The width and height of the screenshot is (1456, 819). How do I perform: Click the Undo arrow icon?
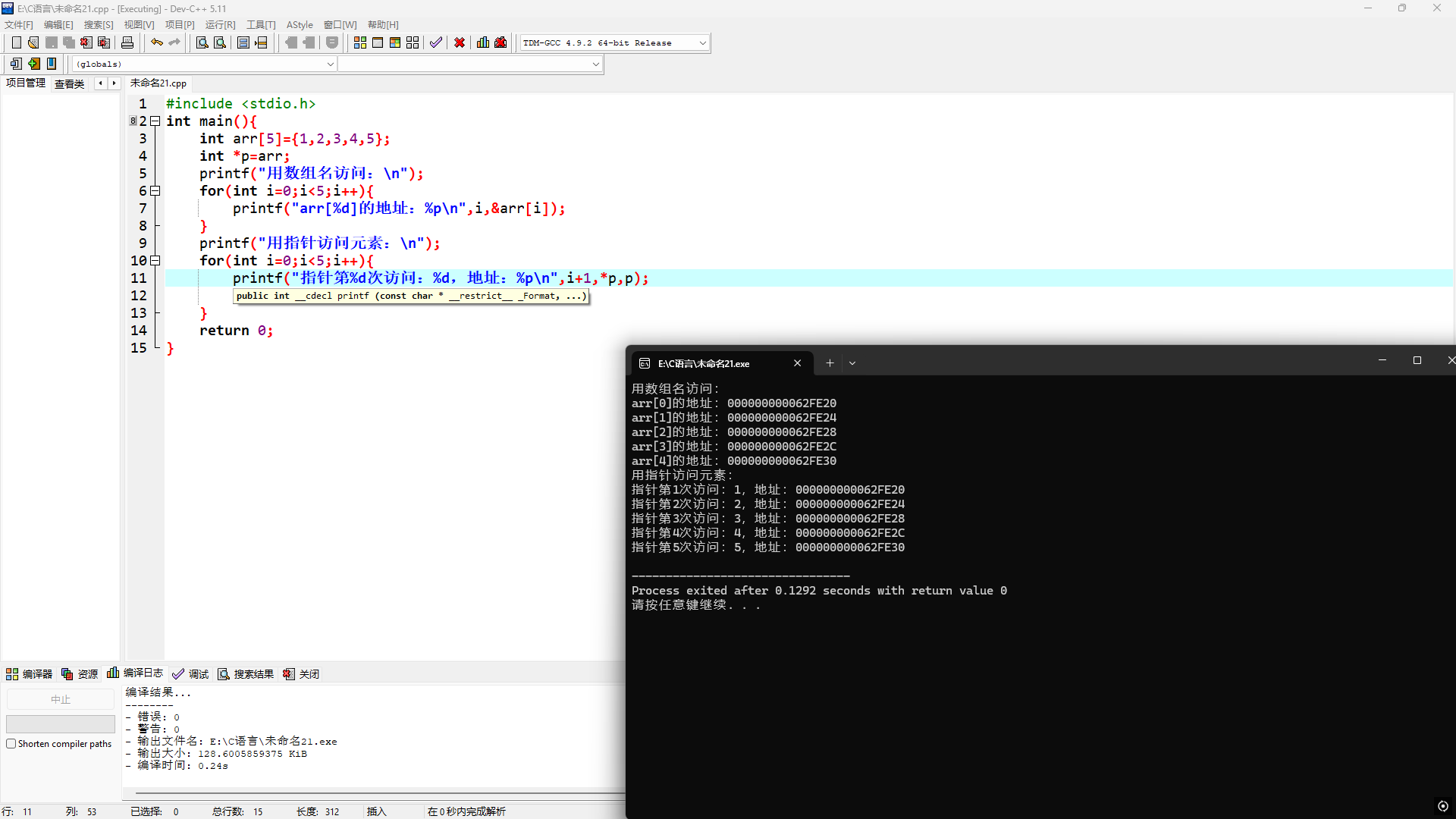pyautogui.click(x=156, y=42)
